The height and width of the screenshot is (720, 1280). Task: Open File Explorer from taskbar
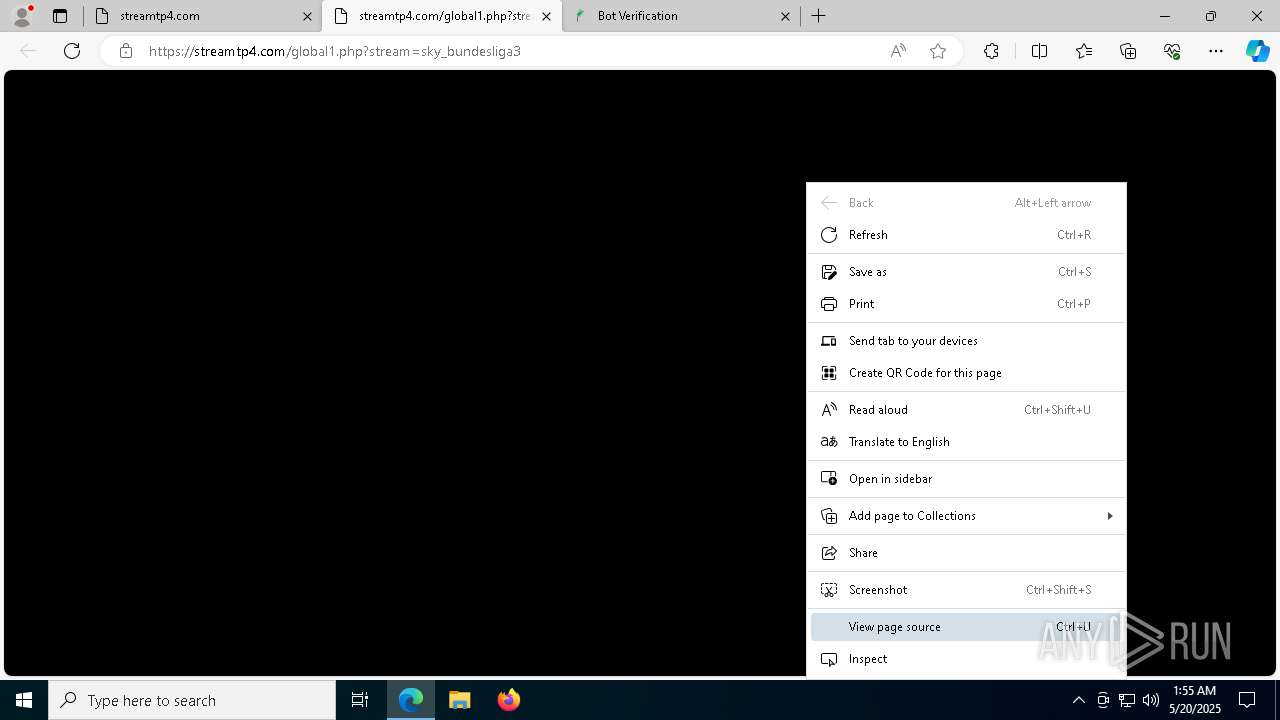[x=460, y=700]
